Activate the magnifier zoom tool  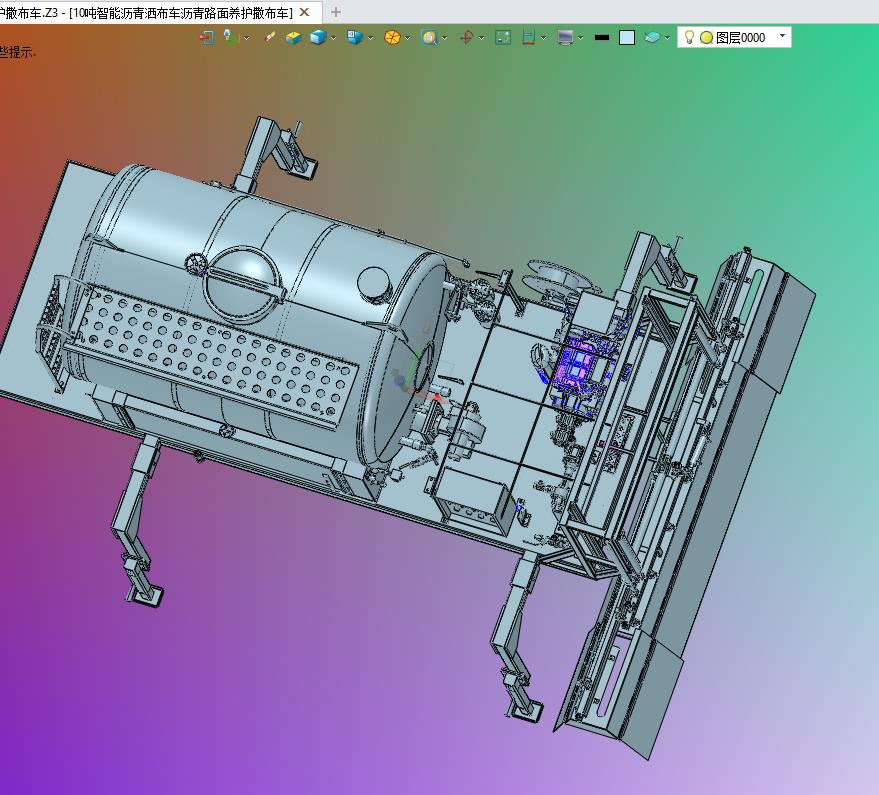coord(429,37)
